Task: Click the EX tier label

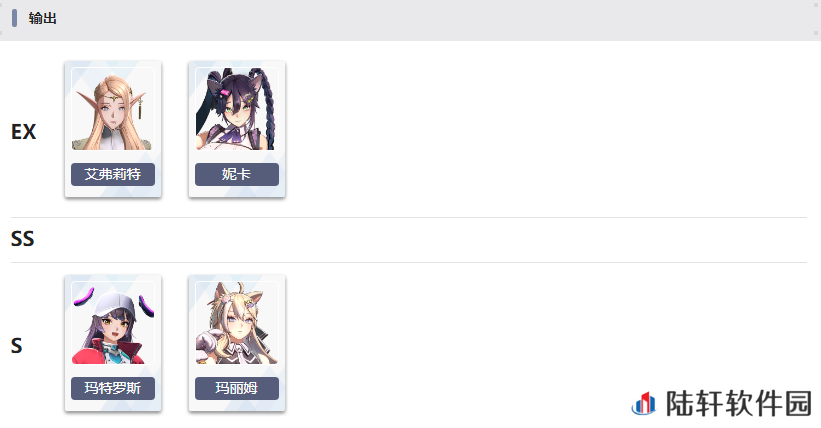Action: coord(24,131)
